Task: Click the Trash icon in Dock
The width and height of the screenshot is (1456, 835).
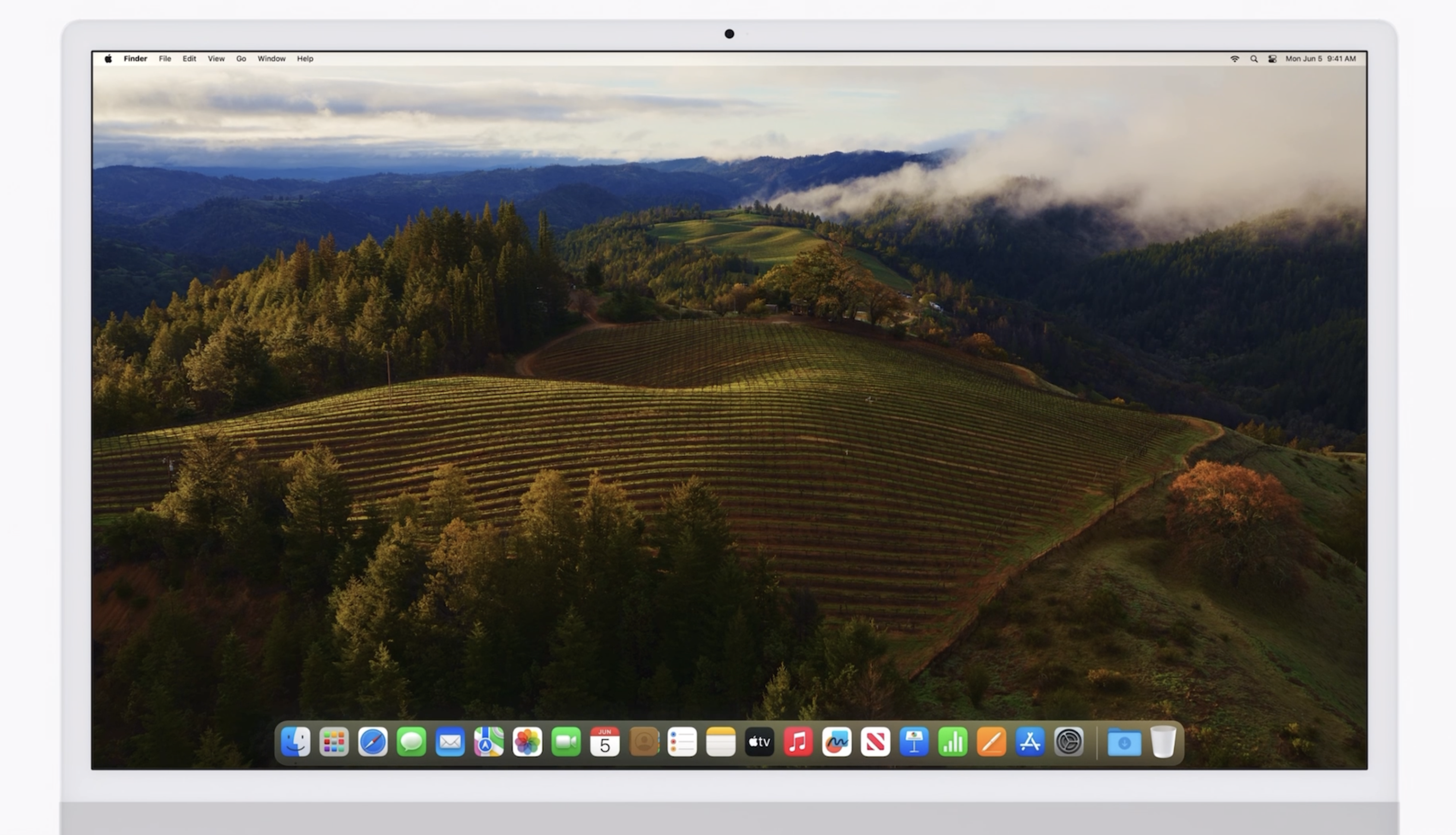Action: click(x=1163, y=742)
